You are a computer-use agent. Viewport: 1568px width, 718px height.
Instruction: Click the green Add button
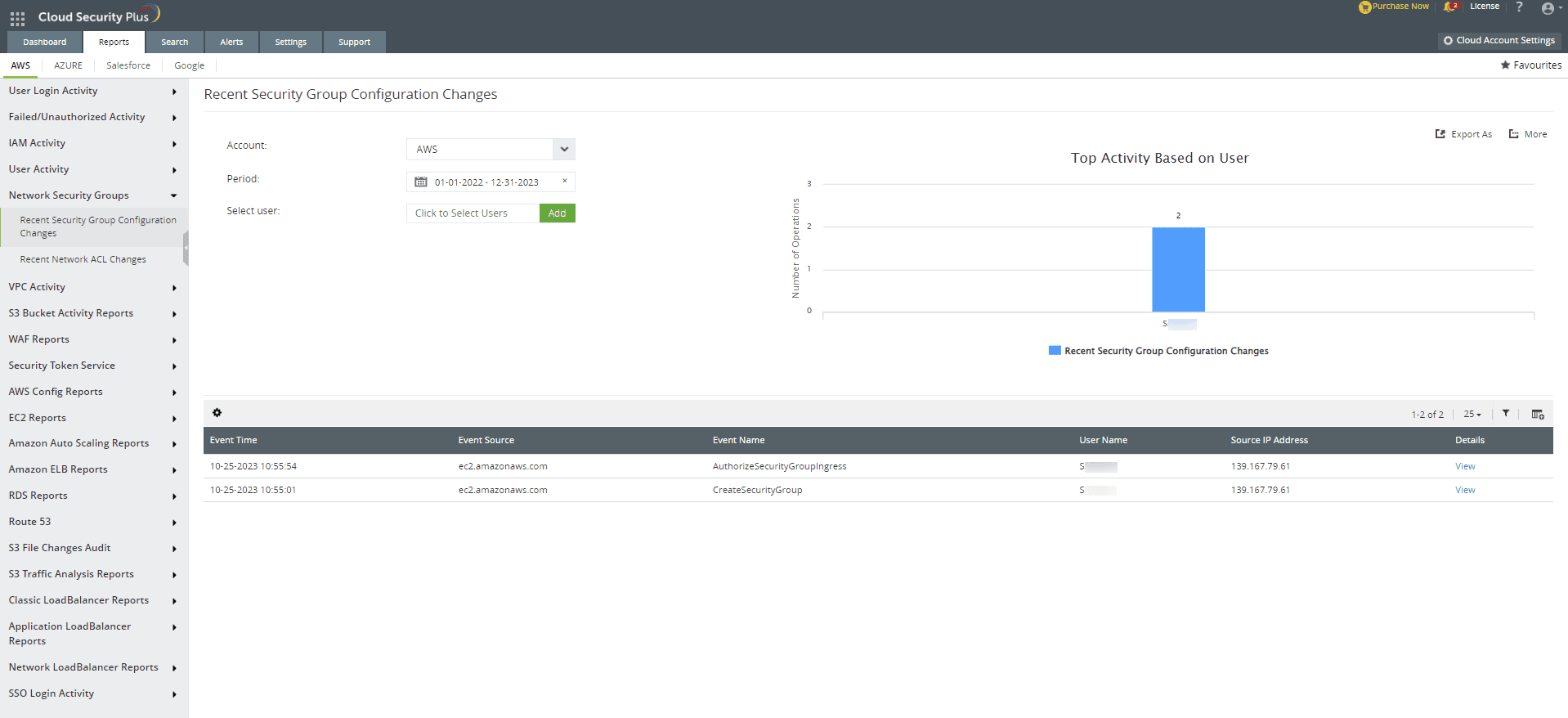pyautogui.click(x=557, y=213)
